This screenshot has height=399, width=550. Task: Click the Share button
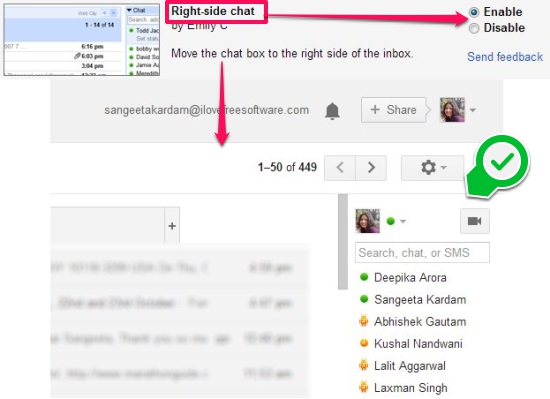(394, 110)
